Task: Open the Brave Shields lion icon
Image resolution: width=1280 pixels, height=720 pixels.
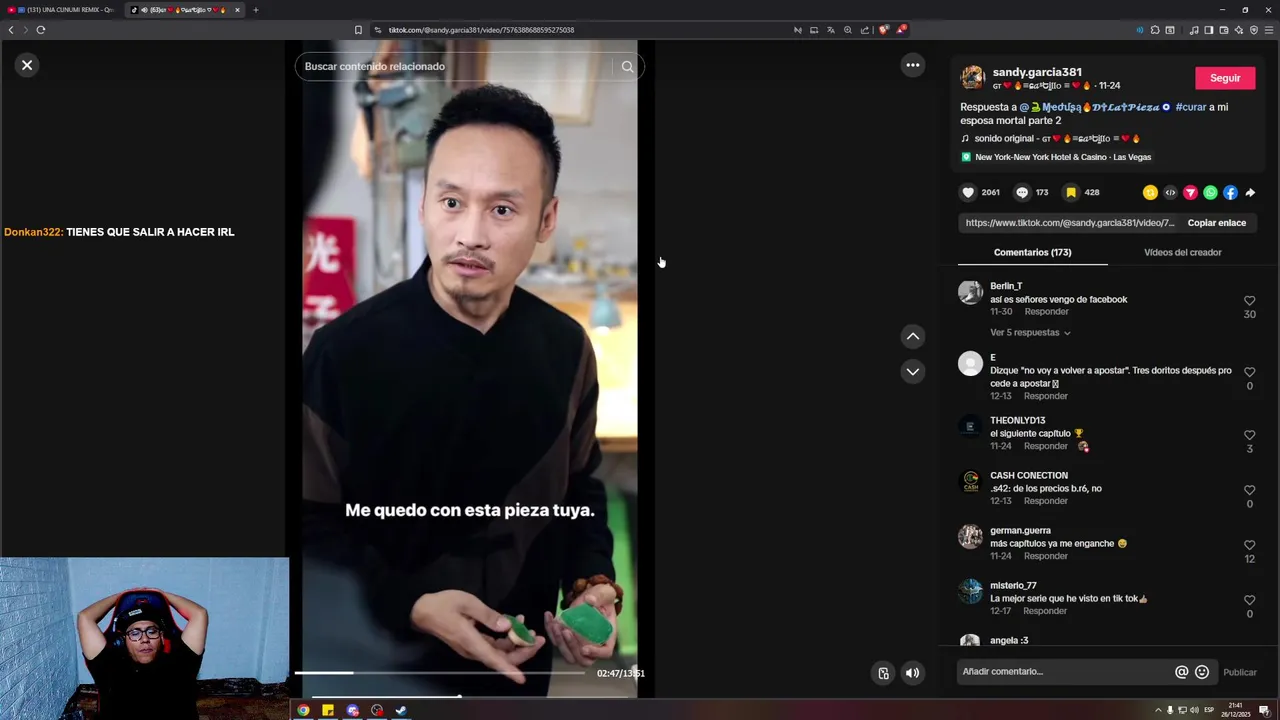Action: point(883,30)
